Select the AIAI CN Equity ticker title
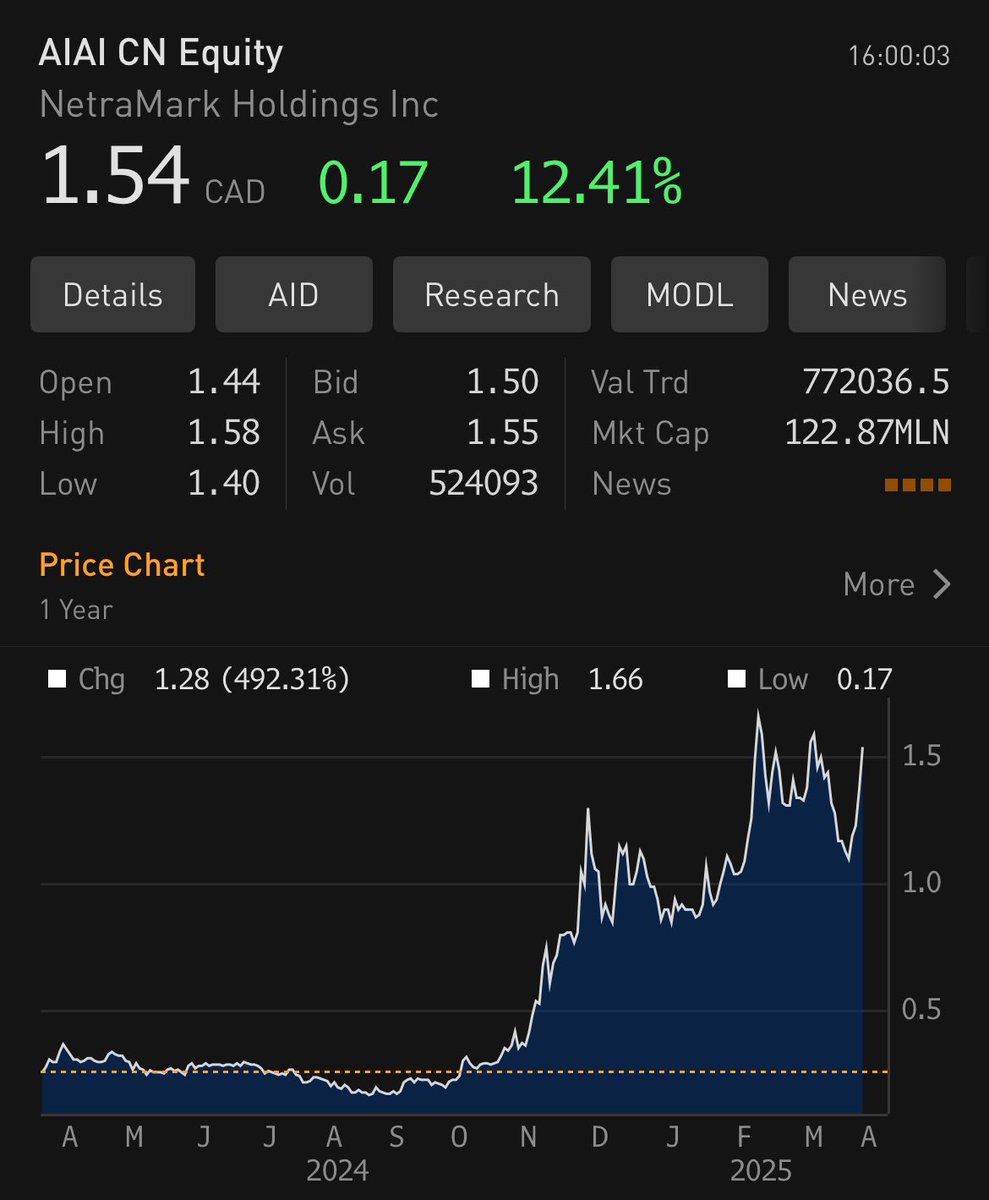Viewport: 989px width, 1200px height. (x=161, y=53)
